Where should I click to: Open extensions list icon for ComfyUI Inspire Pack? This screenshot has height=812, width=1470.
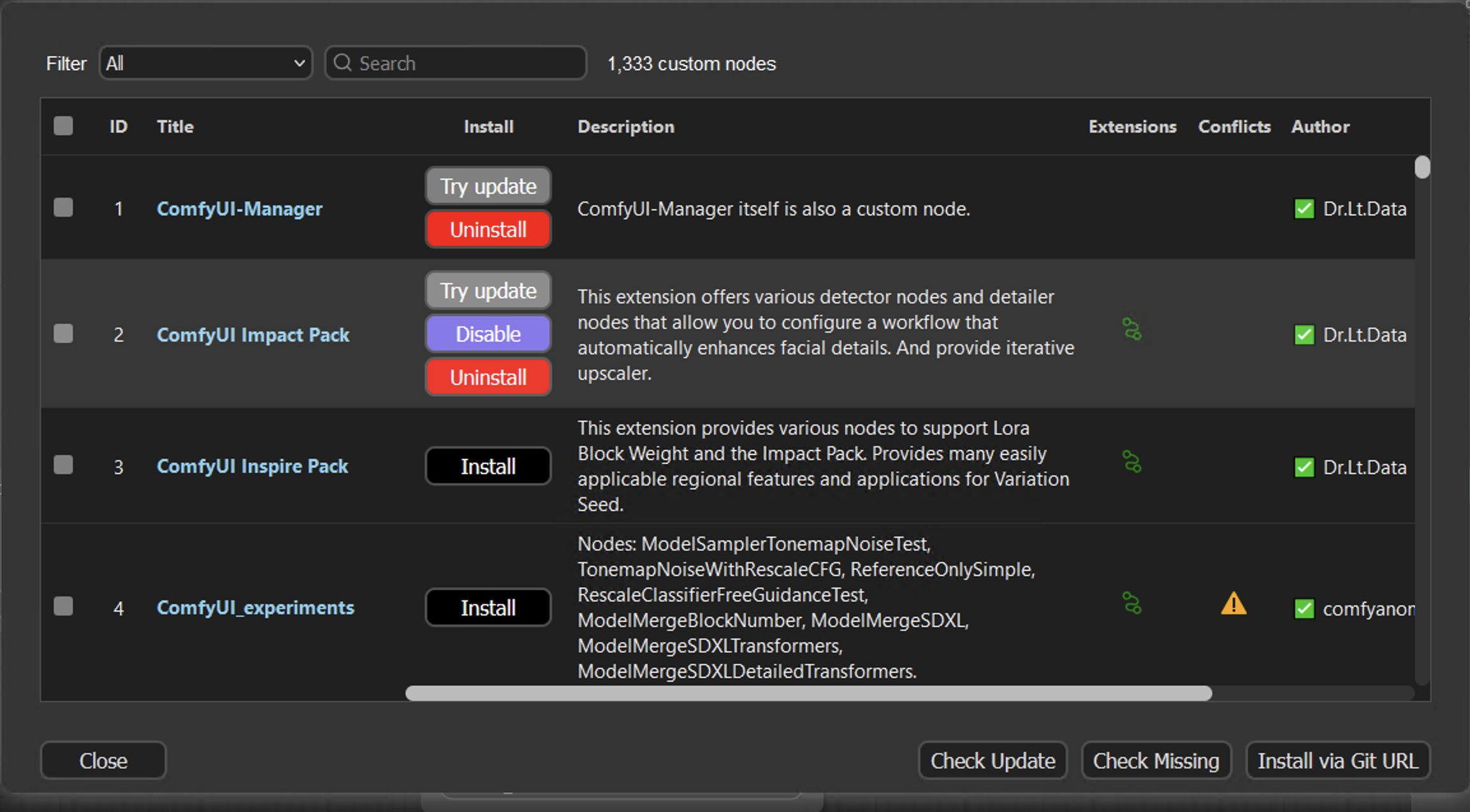[x=1132, y=462]
